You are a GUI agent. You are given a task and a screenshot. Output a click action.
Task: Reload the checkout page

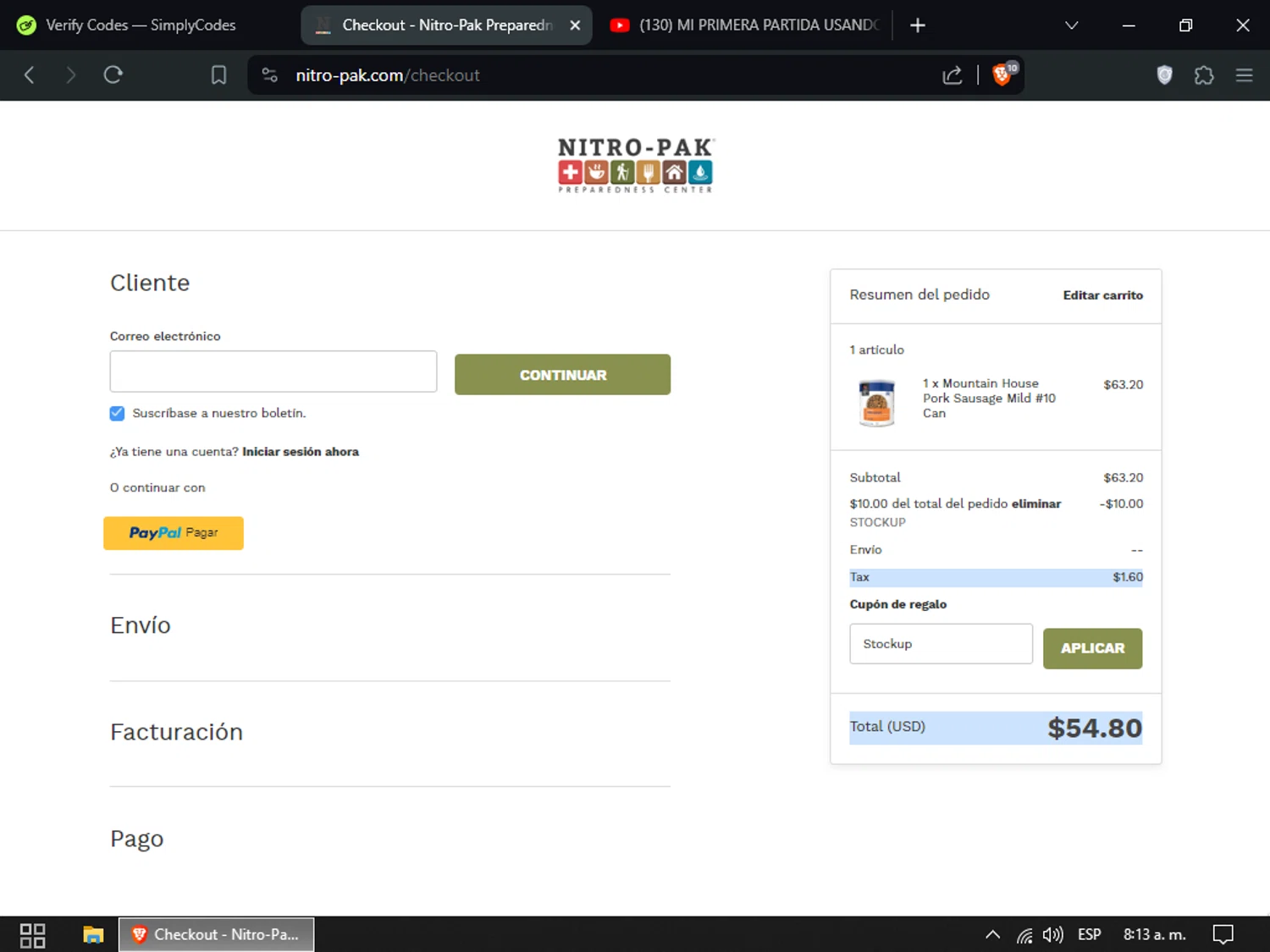pos(113,75)
